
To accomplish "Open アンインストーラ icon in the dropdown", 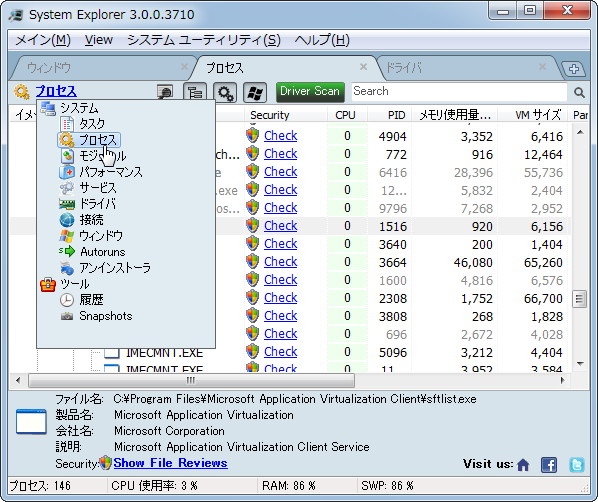I will [67, 268].
